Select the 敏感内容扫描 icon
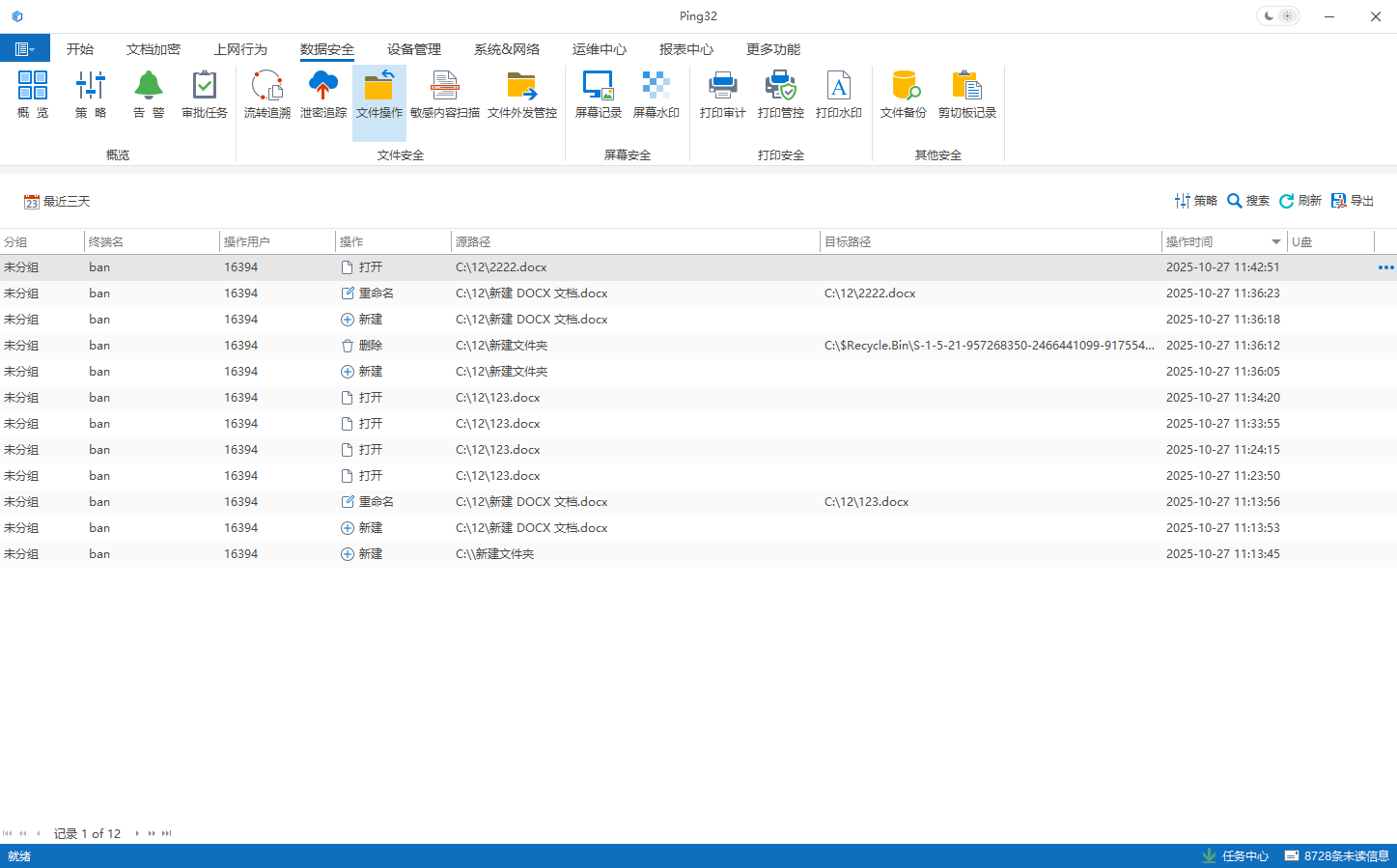The width and height of the screenshot is (1397, 868). [444, 95]
